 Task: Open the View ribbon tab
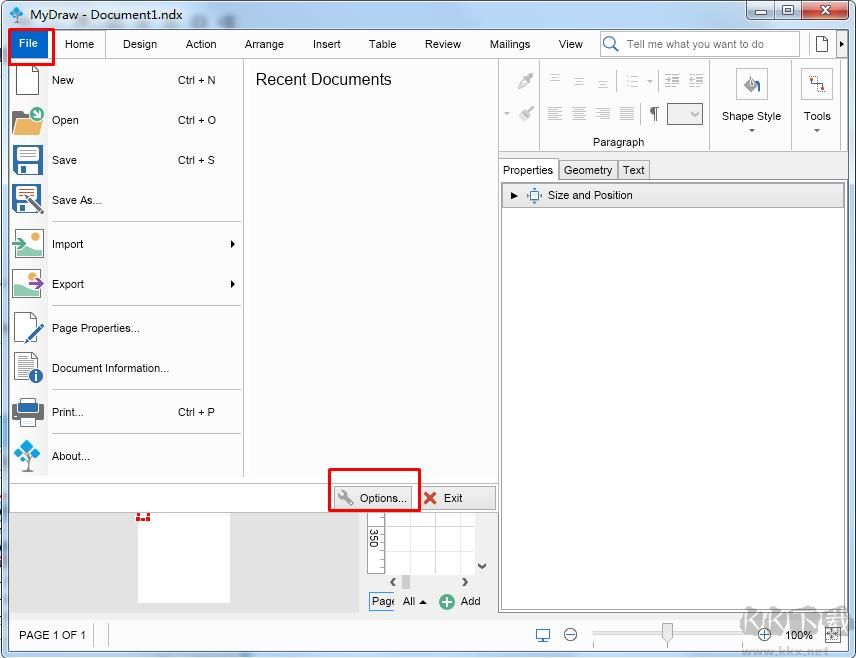pyautogui.click(x=570, y=44)
